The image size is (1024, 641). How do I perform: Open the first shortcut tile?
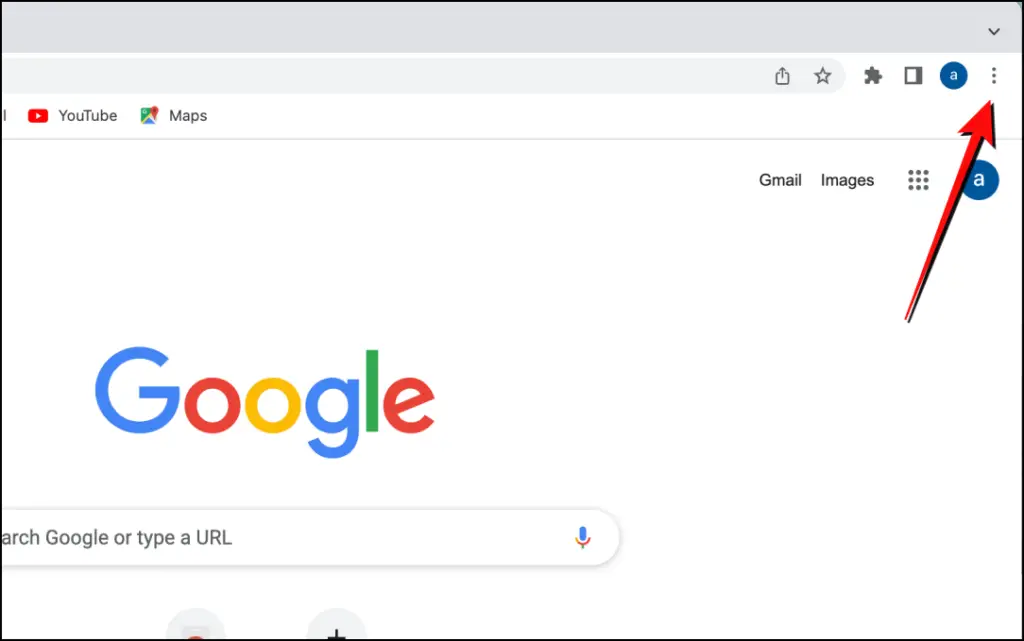tap(195, 625)
